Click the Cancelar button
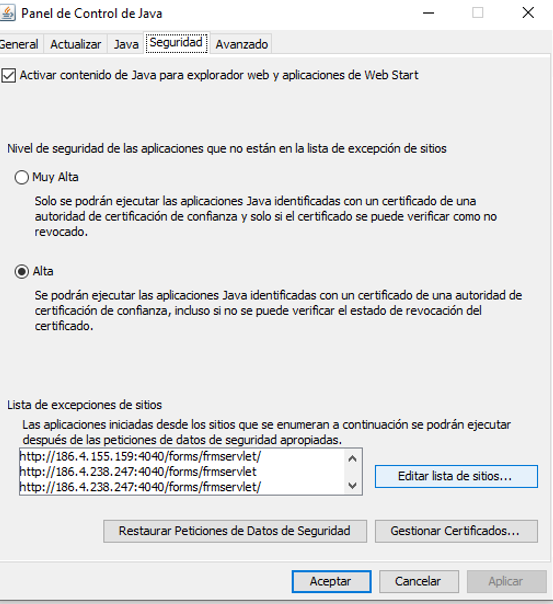 419,581
